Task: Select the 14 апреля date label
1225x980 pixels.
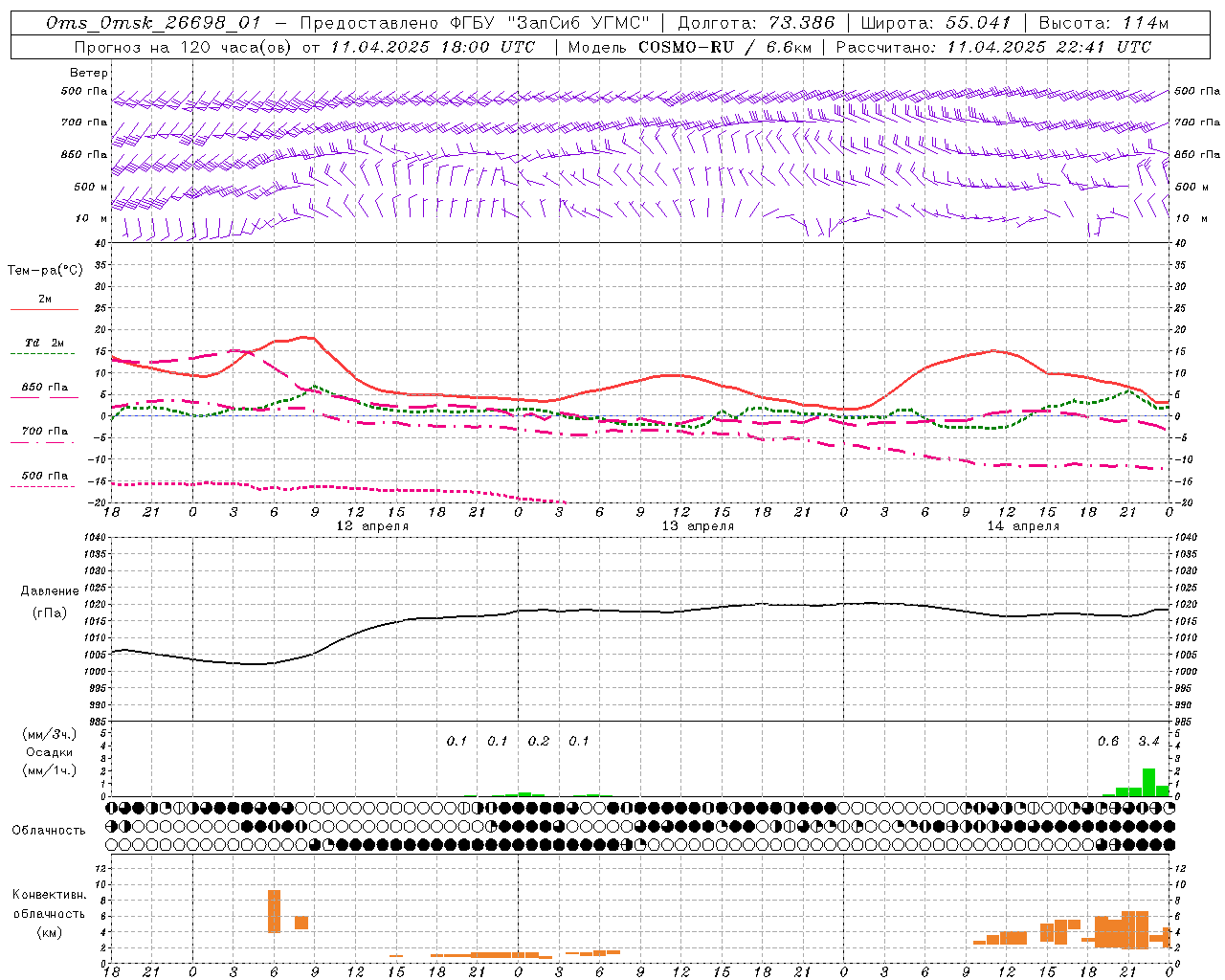Action: pos(1023,526)
